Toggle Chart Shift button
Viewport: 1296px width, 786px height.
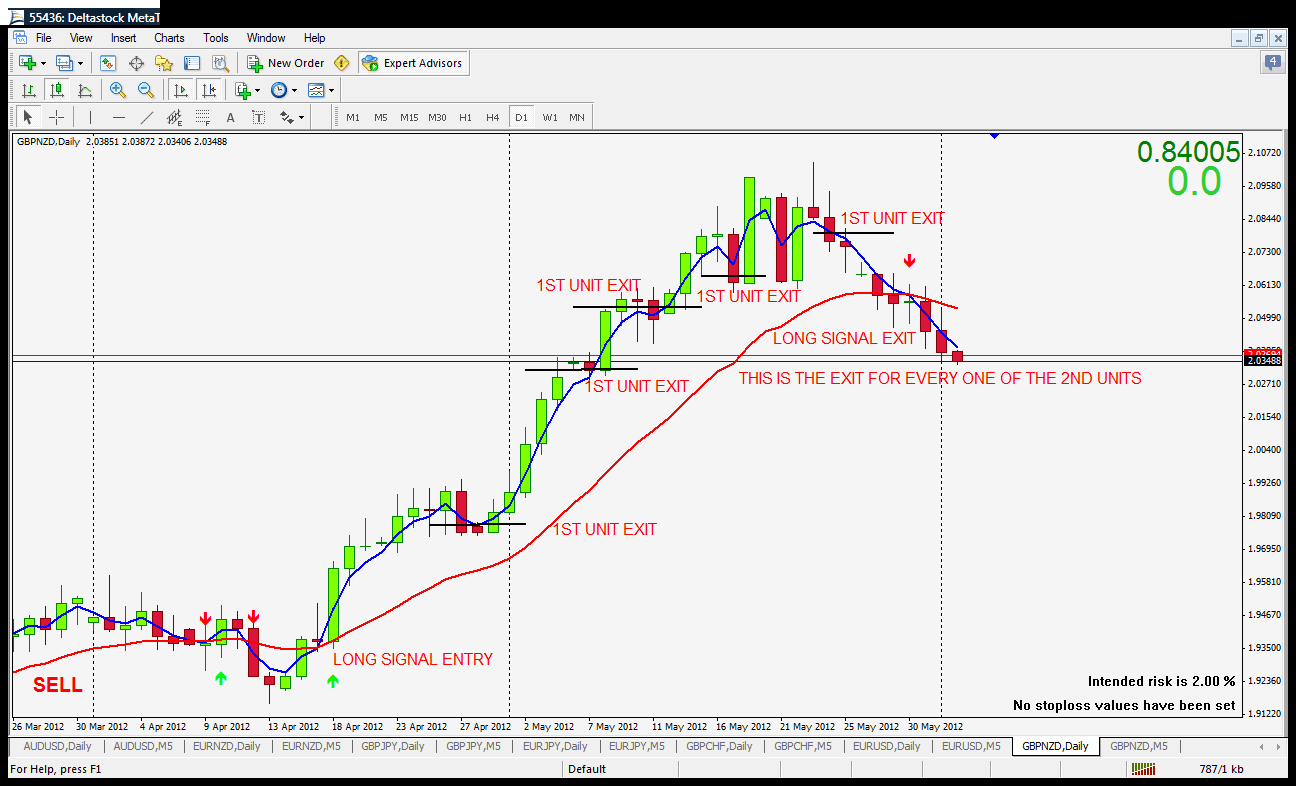click(x=208, y=90)
